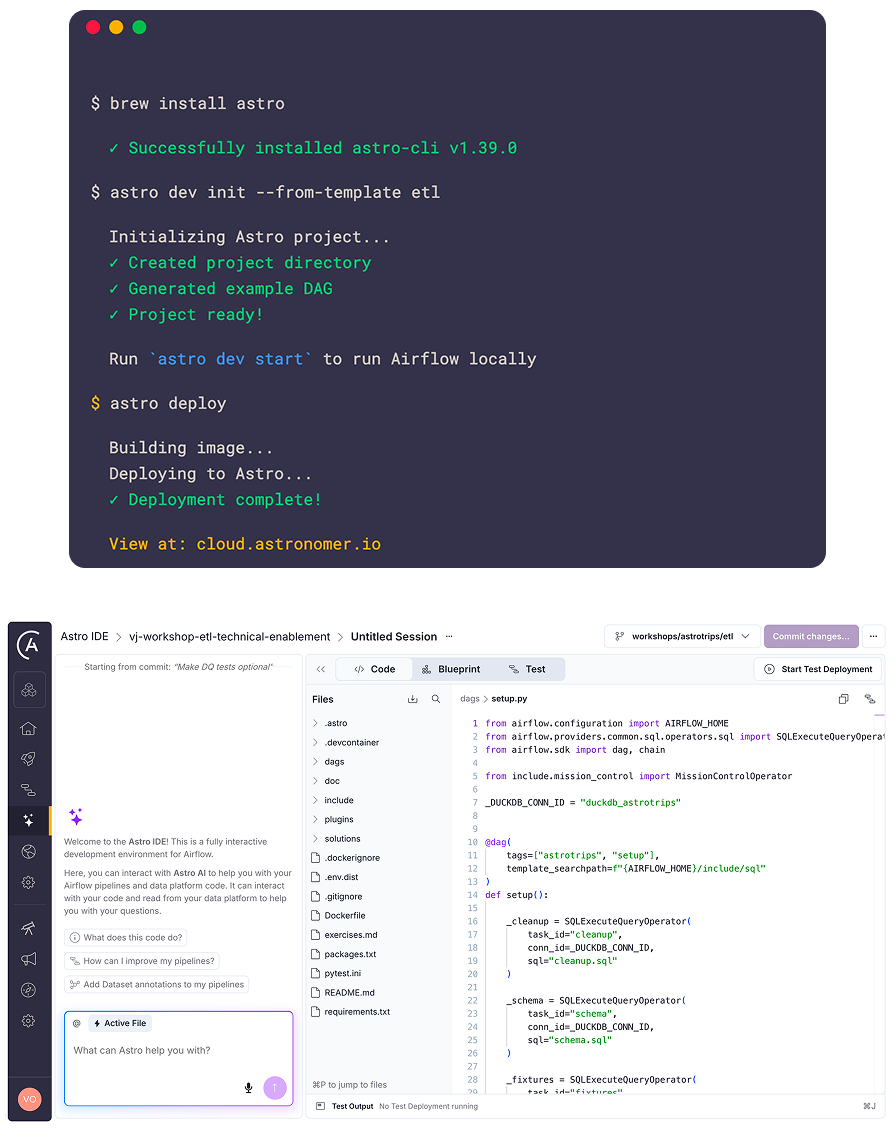
Task: Open the DAGs pipeline icon in sidebar
Action: tap(29, 789)
